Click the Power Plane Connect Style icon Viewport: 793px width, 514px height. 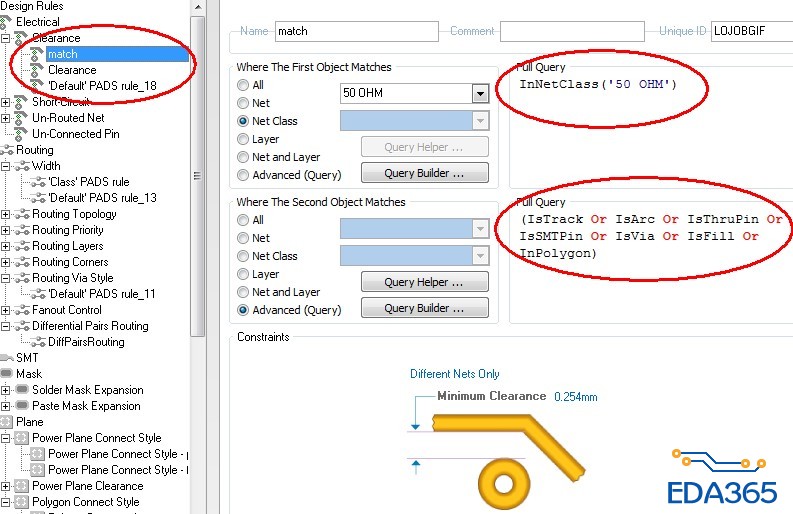click(x=22, y=438)
